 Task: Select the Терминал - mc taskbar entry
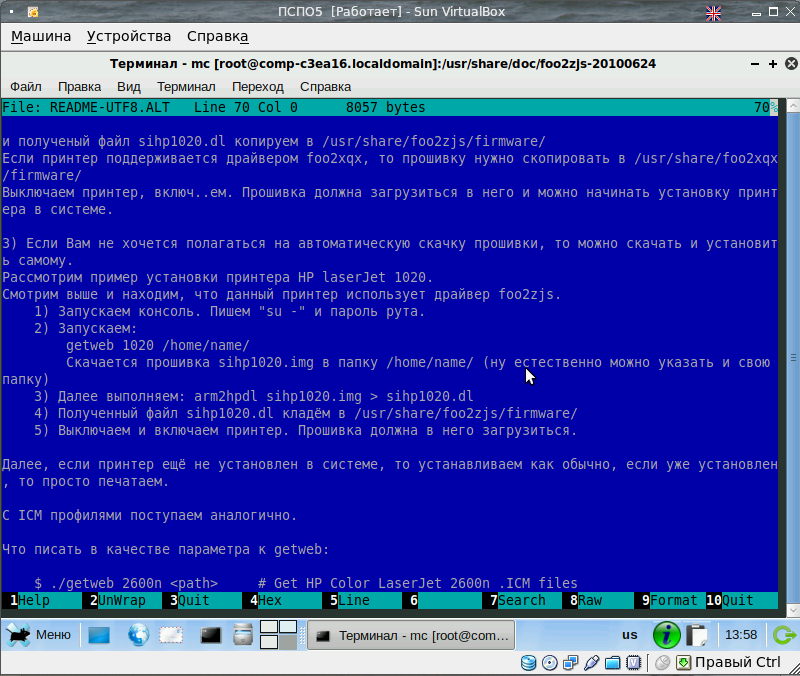[410, 634]
